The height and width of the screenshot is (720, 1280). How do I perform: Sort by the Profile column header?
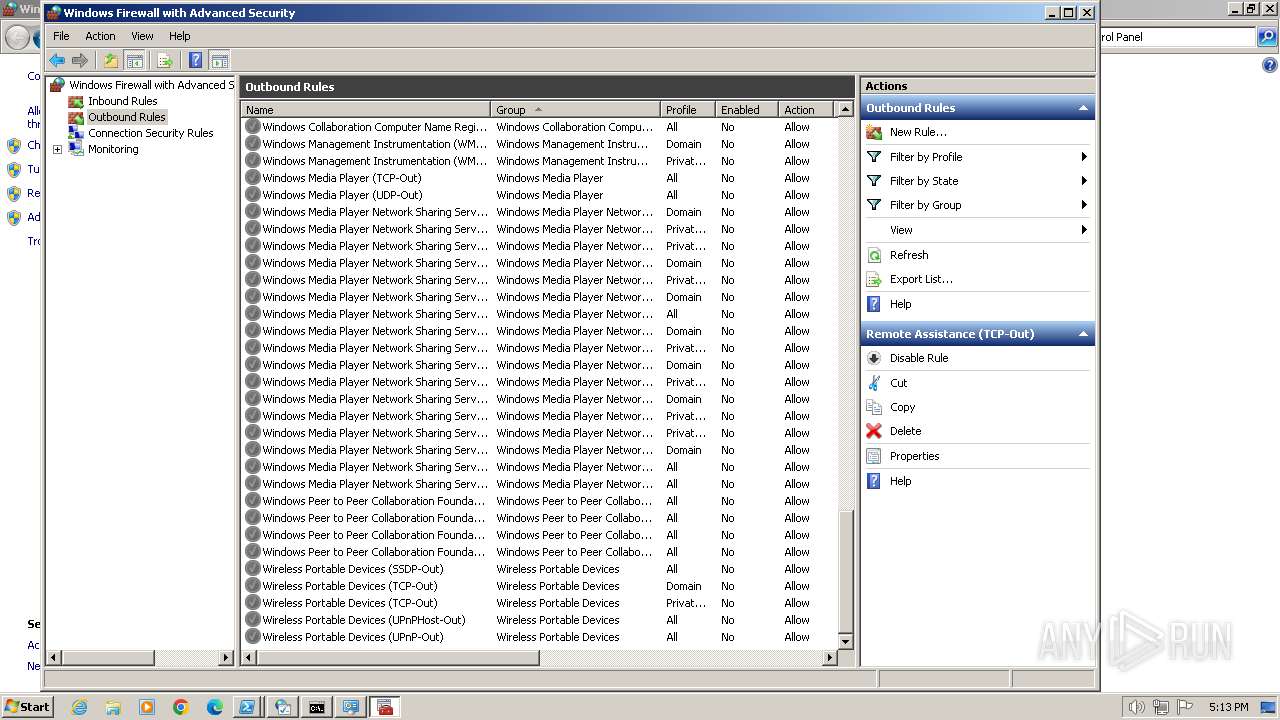point(688,110)
